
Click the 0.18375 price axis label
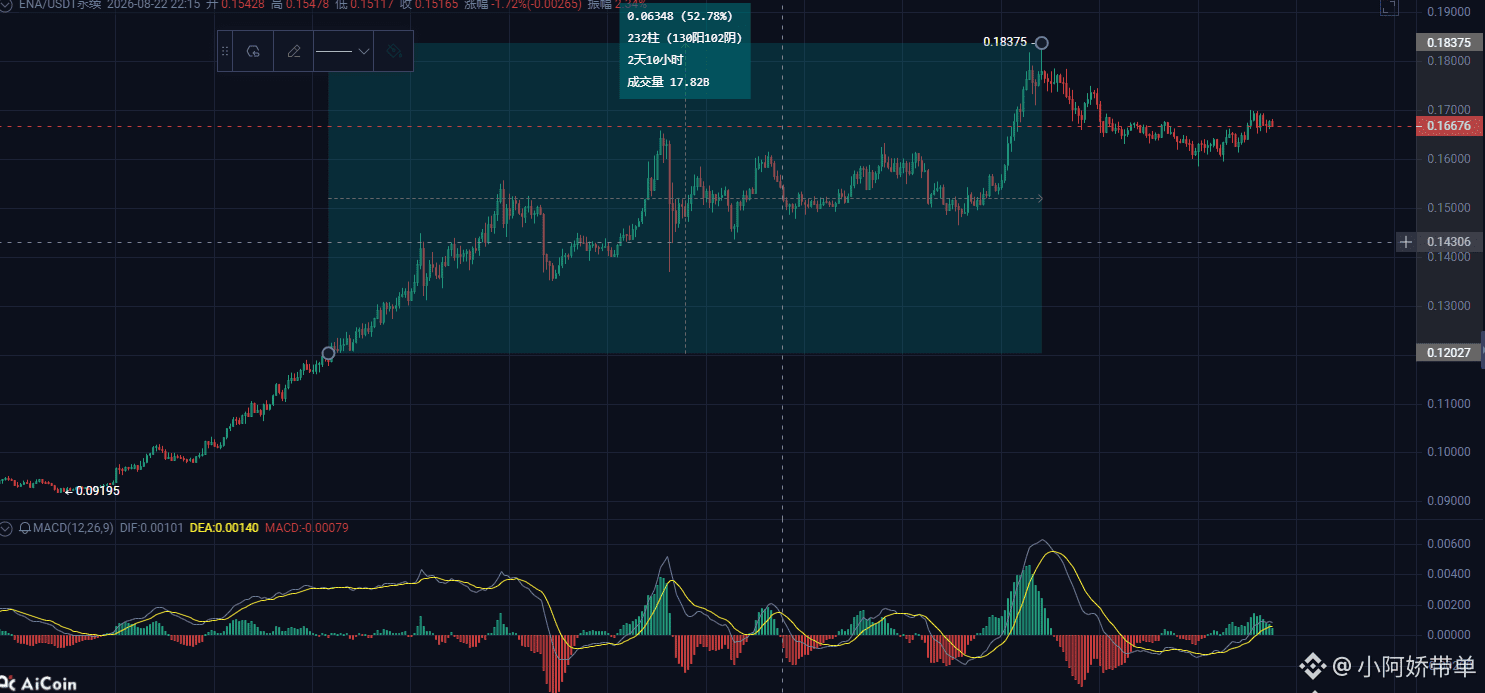click(x=1448, y=43)
